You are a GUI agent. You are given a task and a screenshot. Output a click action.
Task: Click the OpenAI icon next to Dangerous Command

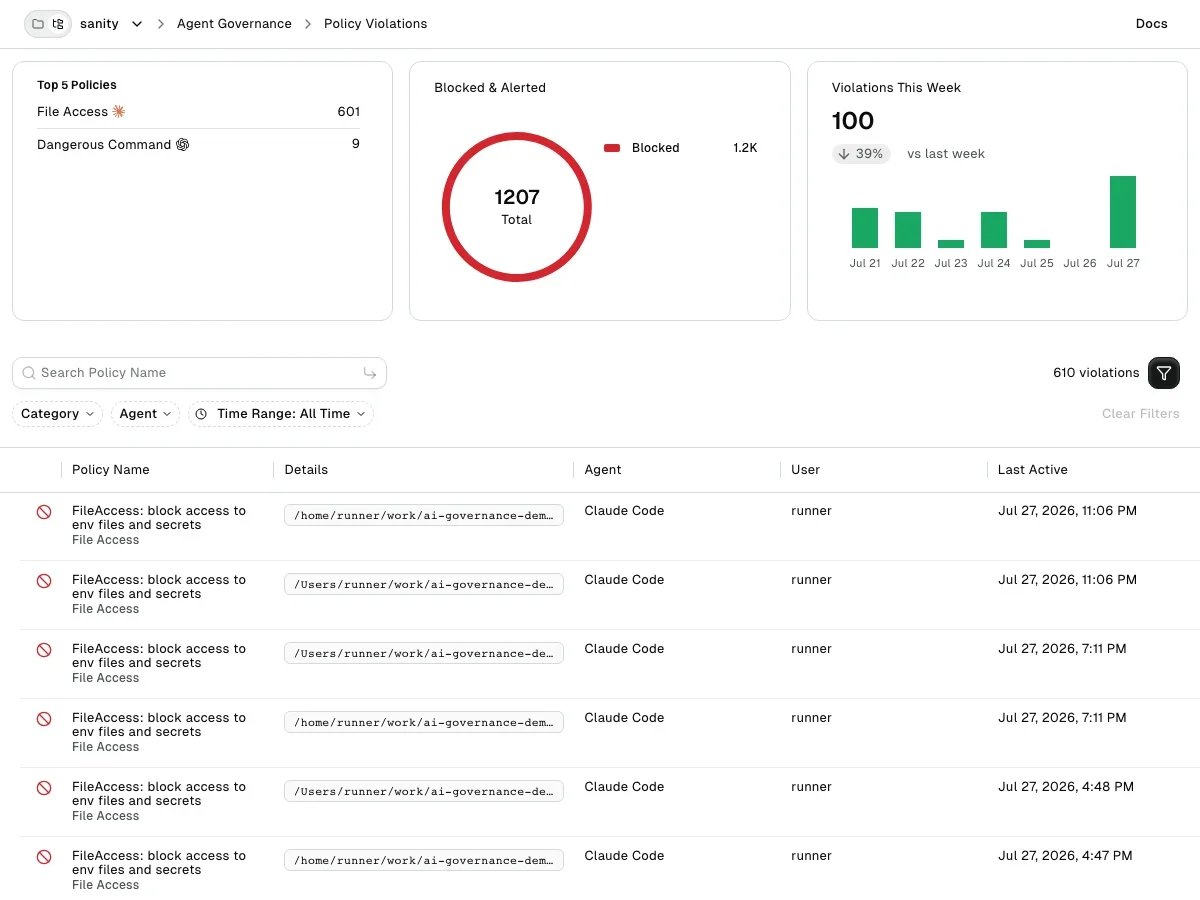(182, 145)
